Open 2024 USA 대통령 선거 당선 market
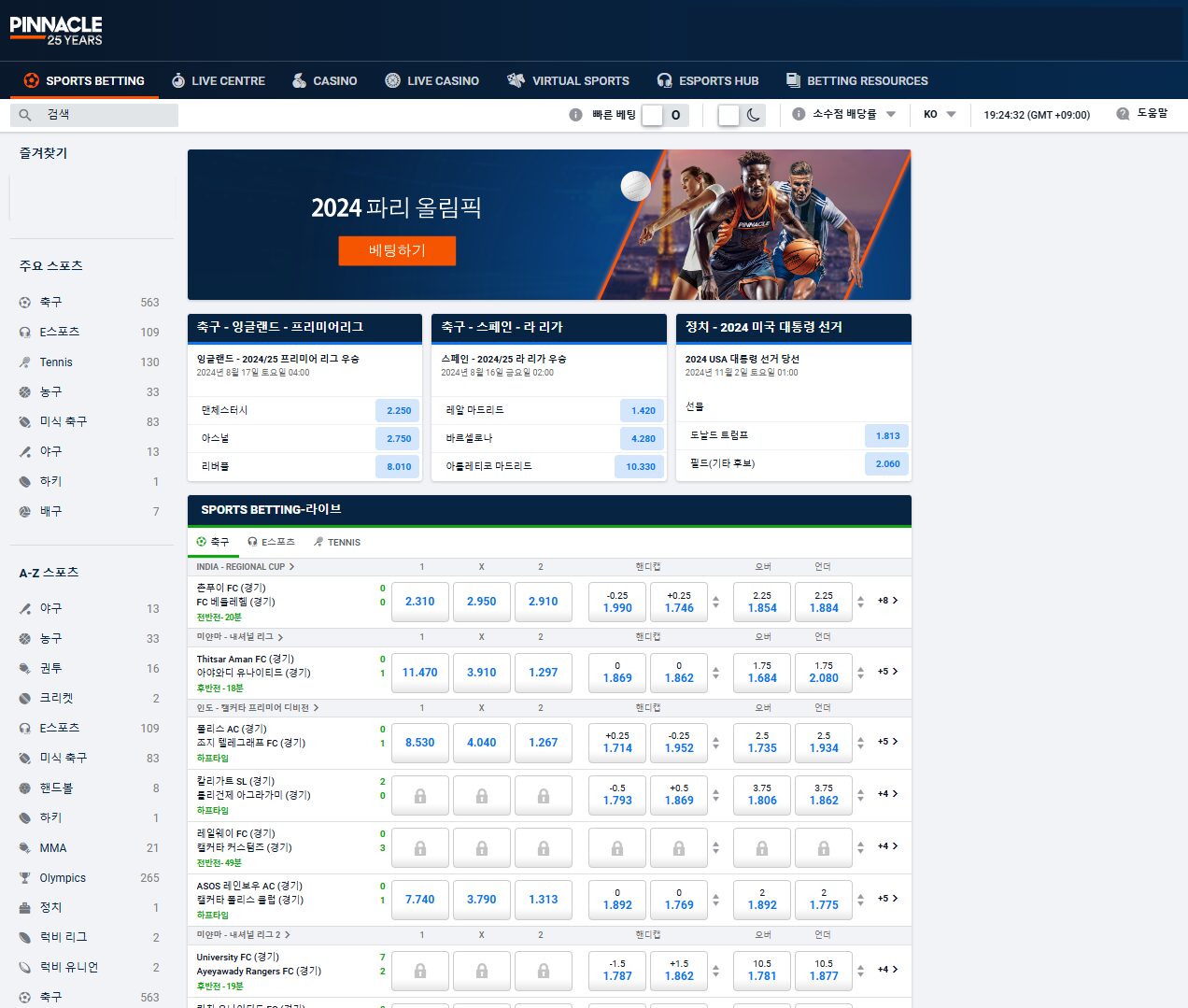Screen dimensions: 1188x1008 [x=742, y=359]
